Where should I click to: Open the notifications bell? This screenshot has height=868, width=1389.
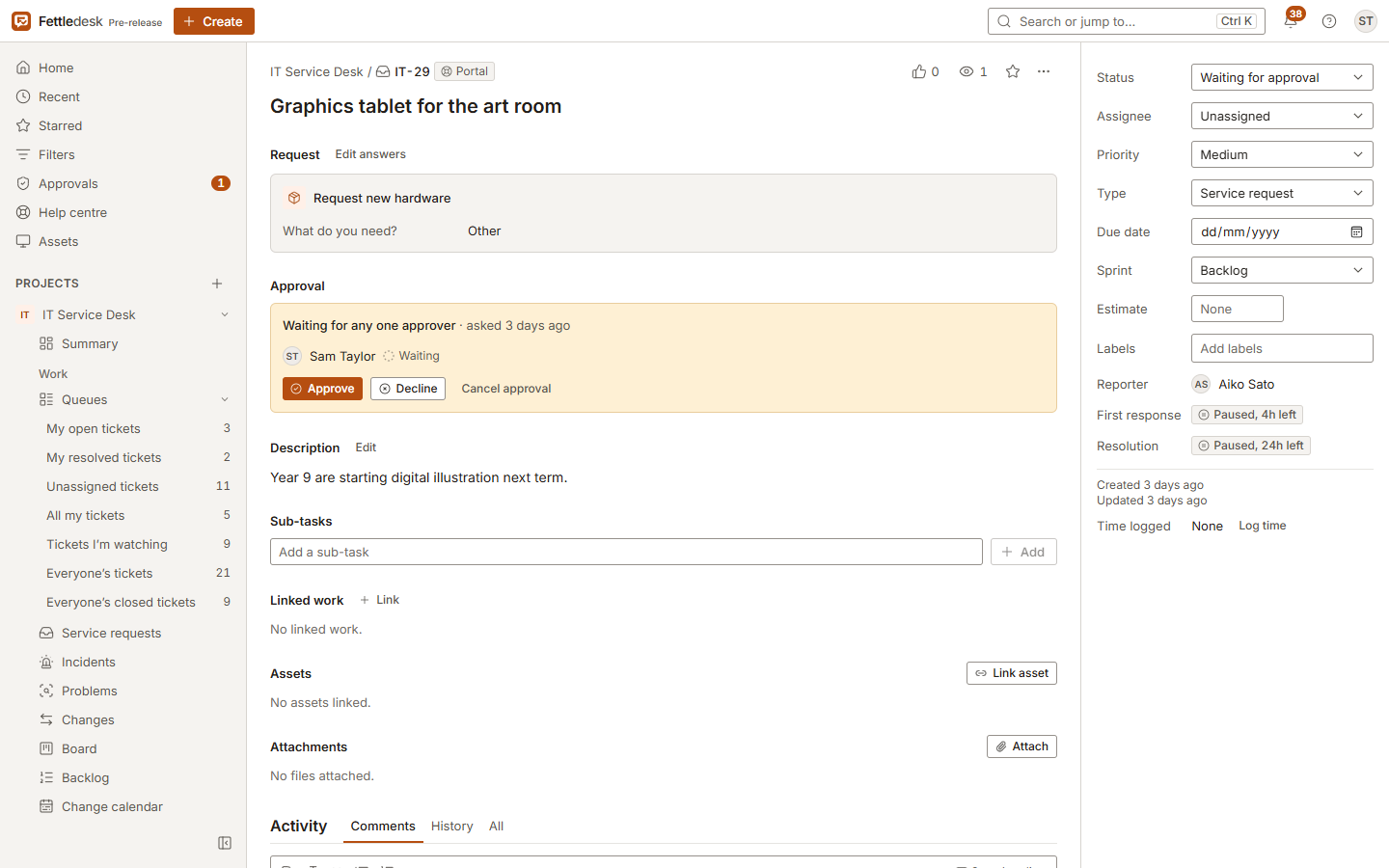pos(1291,21)
